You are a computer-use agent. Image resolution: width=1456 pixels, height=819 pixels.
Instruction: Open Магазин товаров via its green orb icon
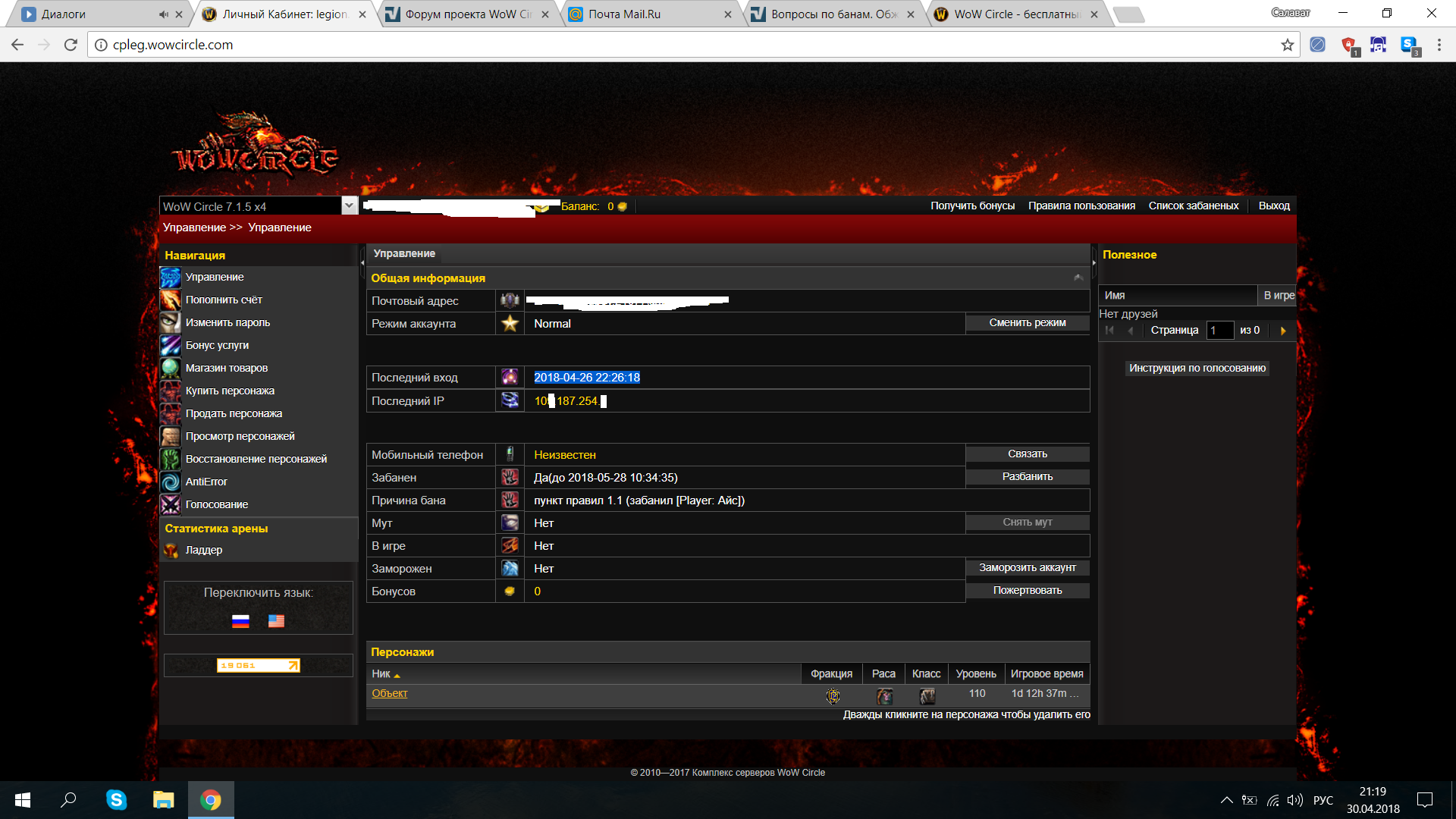point(171,369)
